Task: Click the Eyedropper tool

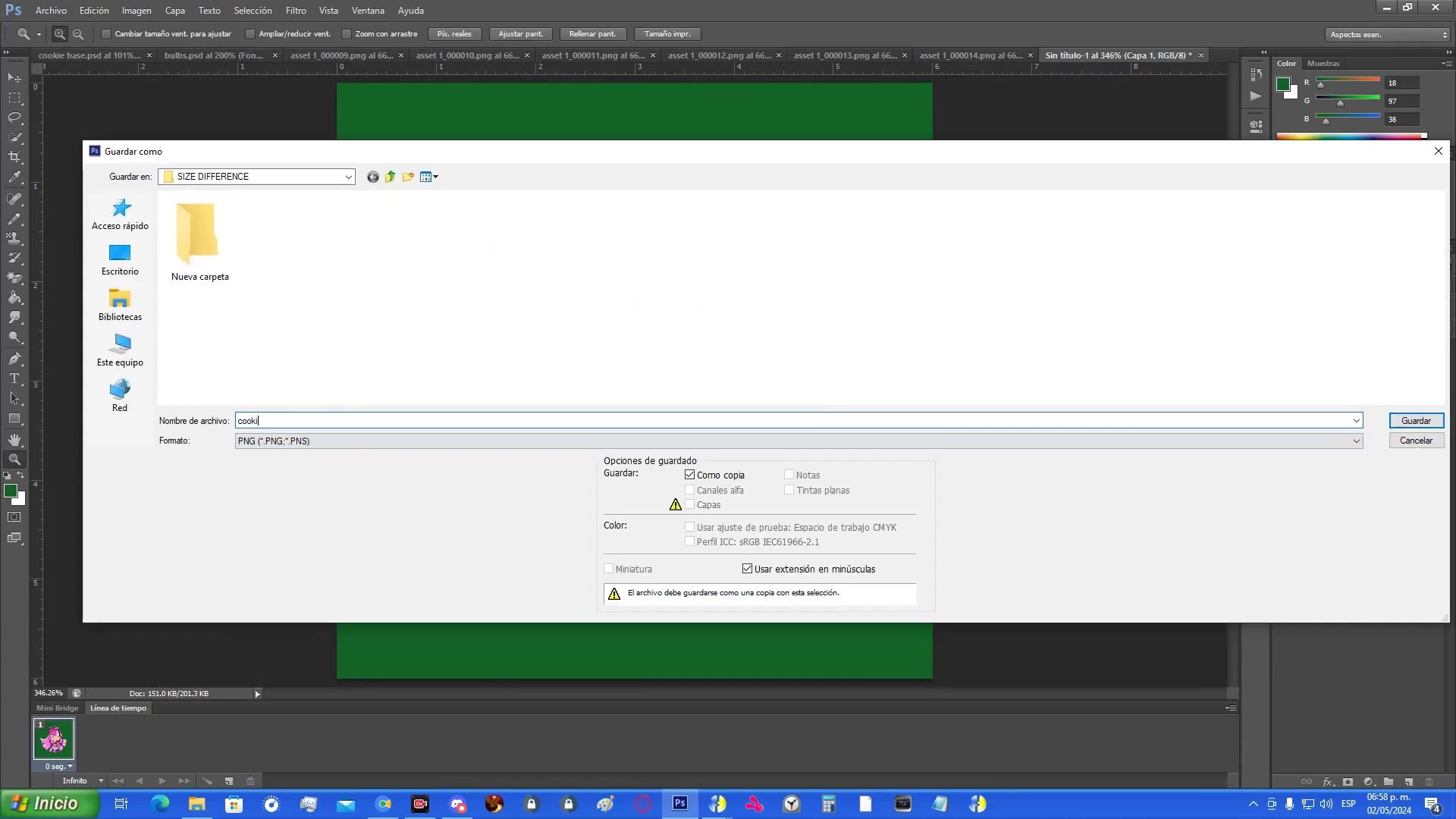Action: [14, 177]
